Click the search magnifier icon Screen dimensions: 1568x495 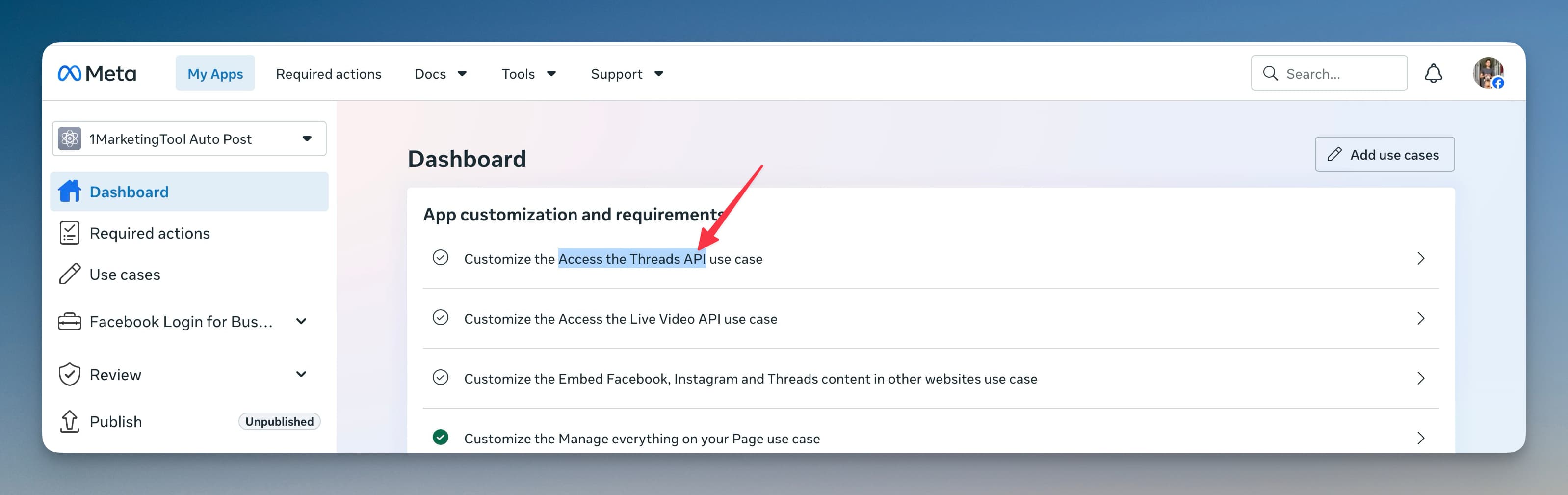coord(1270,74)
